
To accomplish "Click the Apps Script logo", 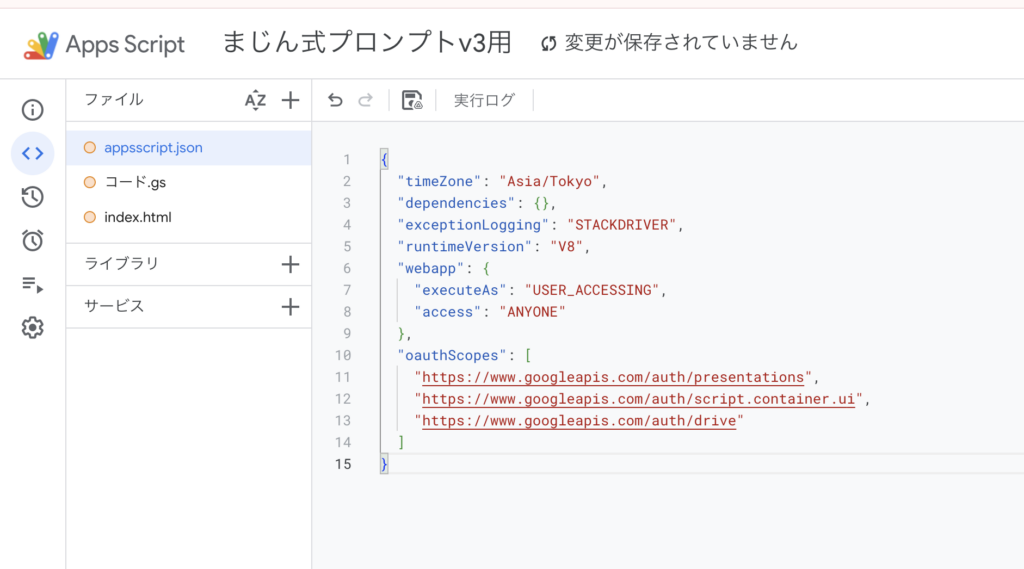I will [105, 45].
